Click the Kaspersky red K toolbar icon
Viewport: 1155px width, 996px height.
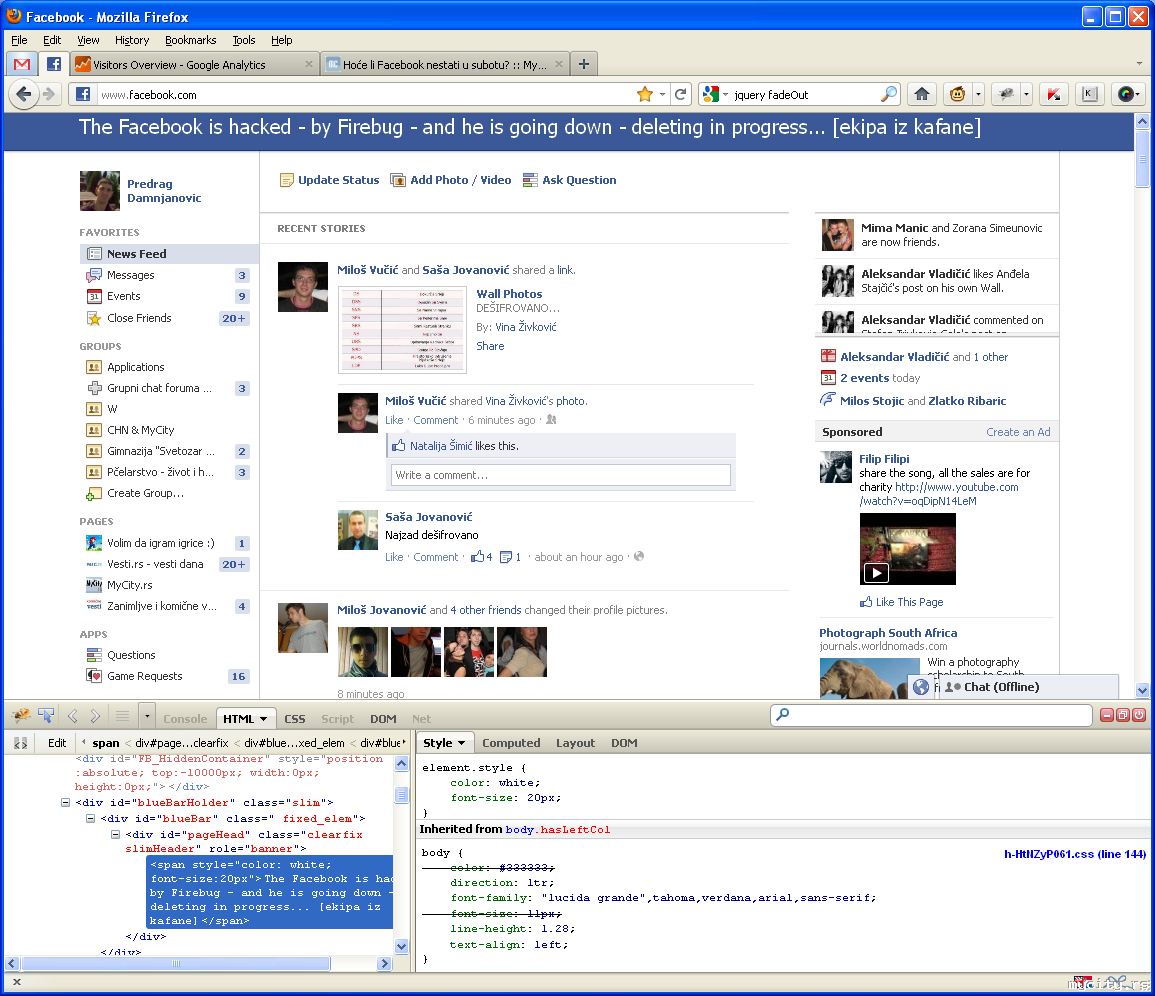pyautogui.click(x=1053, y=94)
